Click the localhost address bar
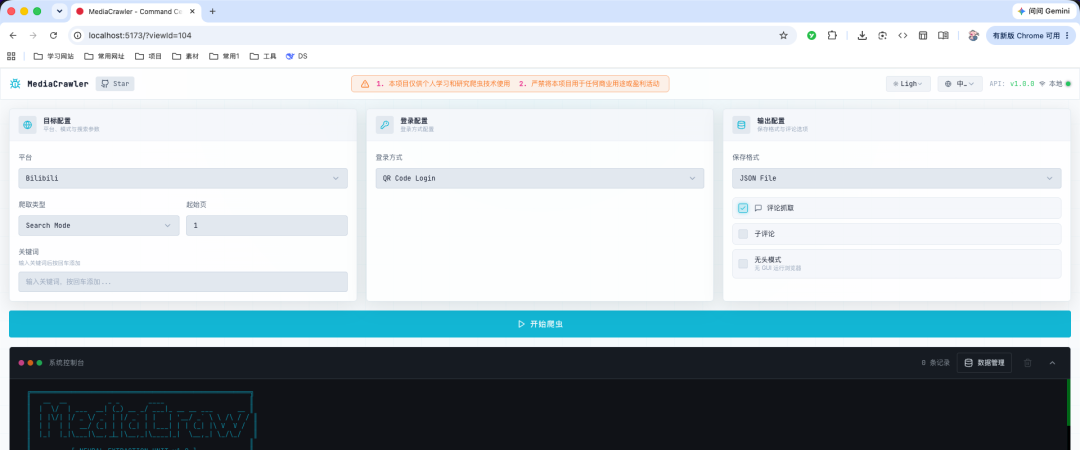The width and height of the screenshot is (1080, 450). tap(432, 35)
